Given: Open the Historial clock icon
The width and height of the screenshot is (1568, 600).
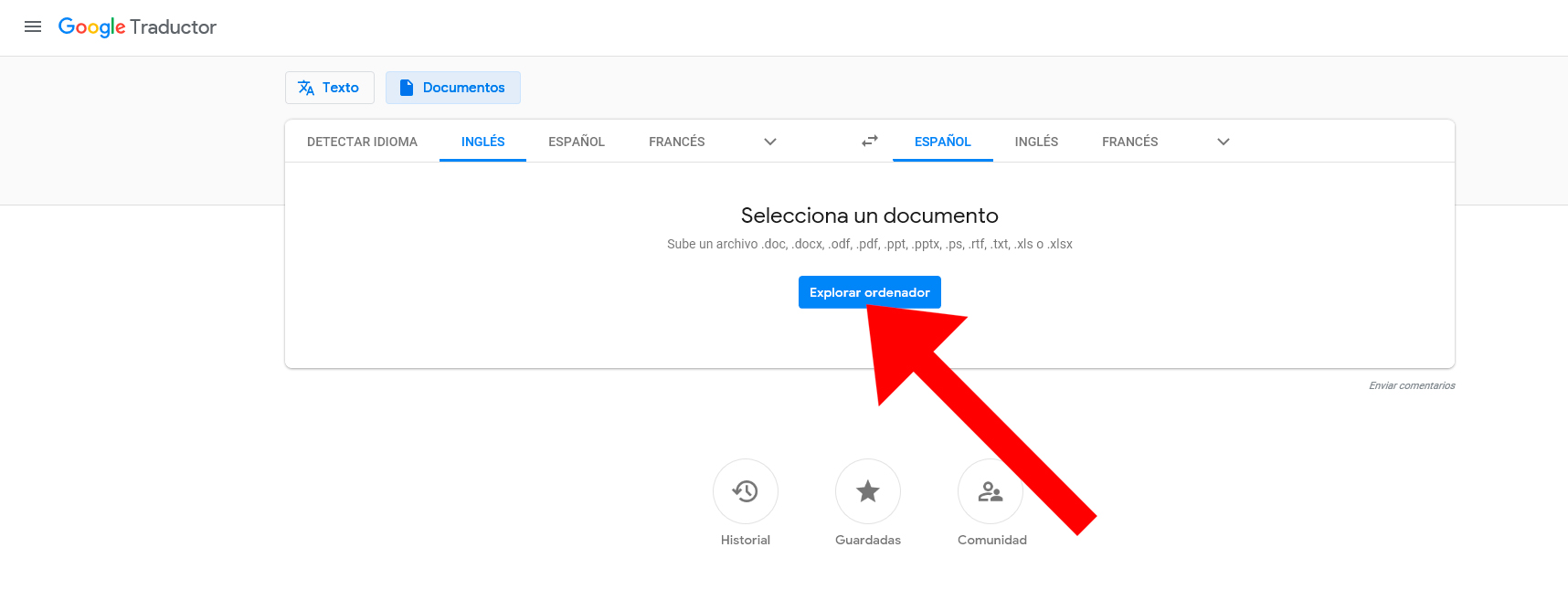Looking at the screenshot, I should (746, 491).
